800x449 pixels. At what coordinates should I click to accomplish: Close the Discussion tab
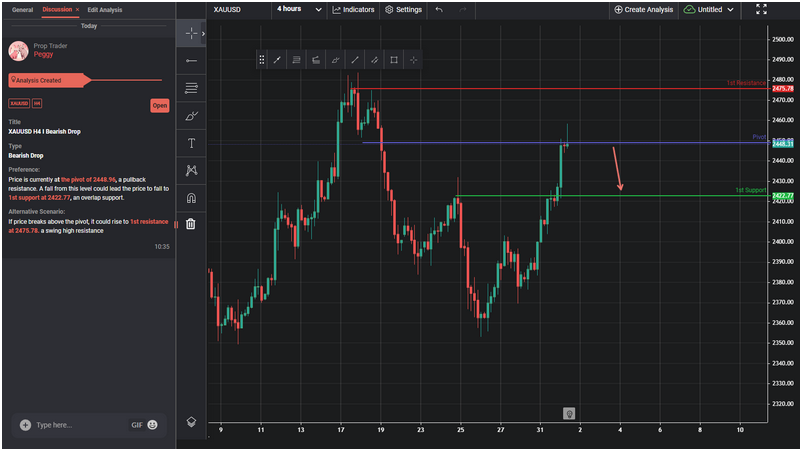[78, 10]
